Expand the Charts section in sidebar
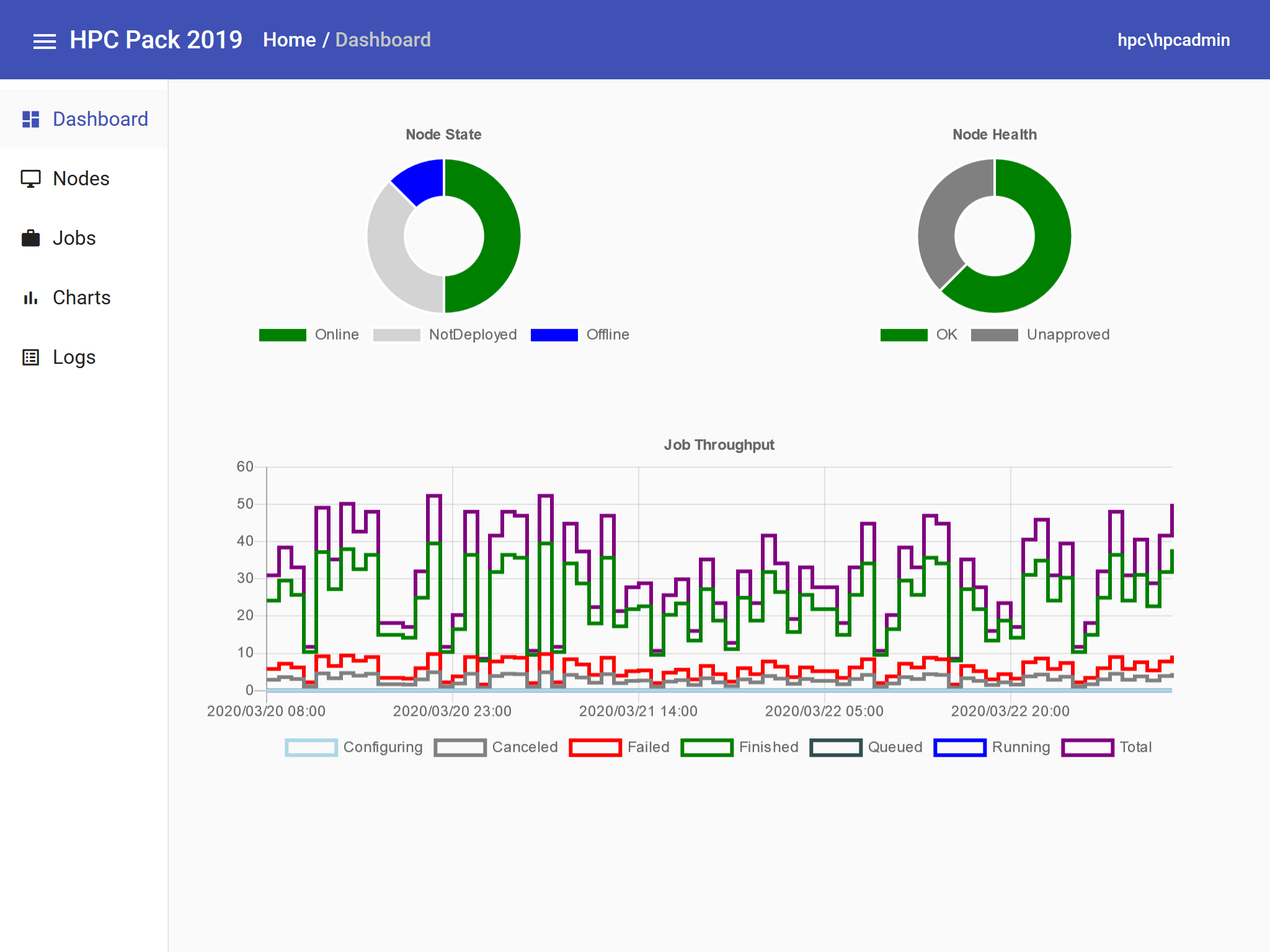The height and width of the screenshot is (952, 1270). point(82,297)
